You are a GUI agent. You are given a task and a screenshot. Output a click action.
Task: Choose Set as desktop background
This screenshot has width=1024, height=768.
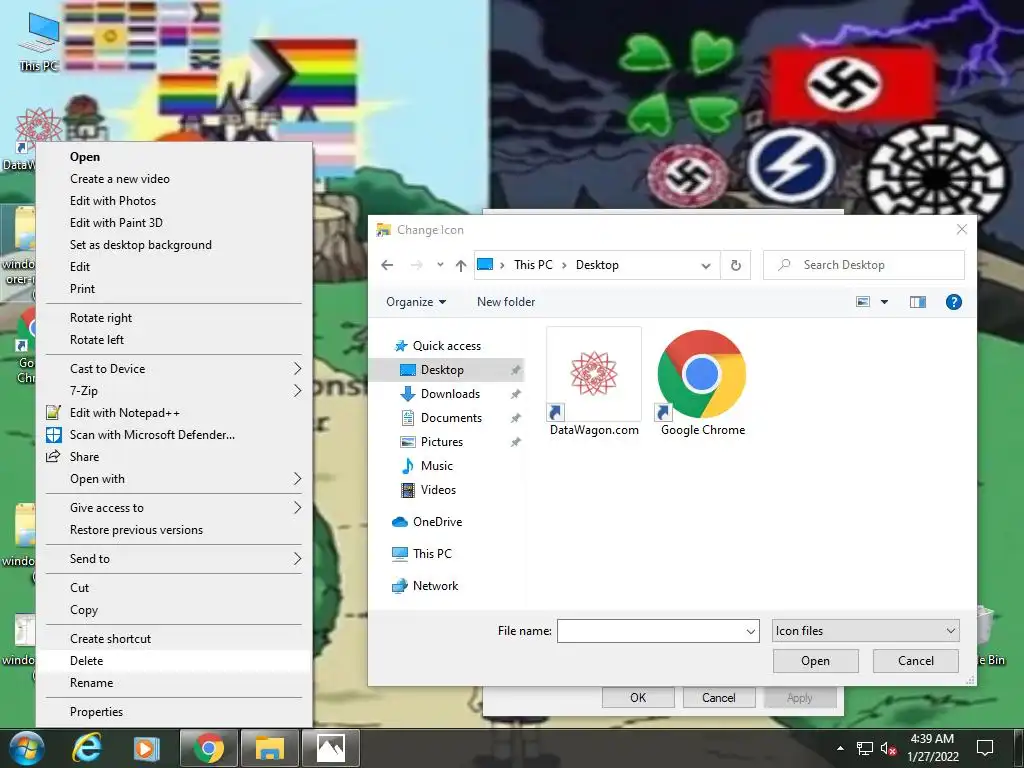tap(175, 245)
